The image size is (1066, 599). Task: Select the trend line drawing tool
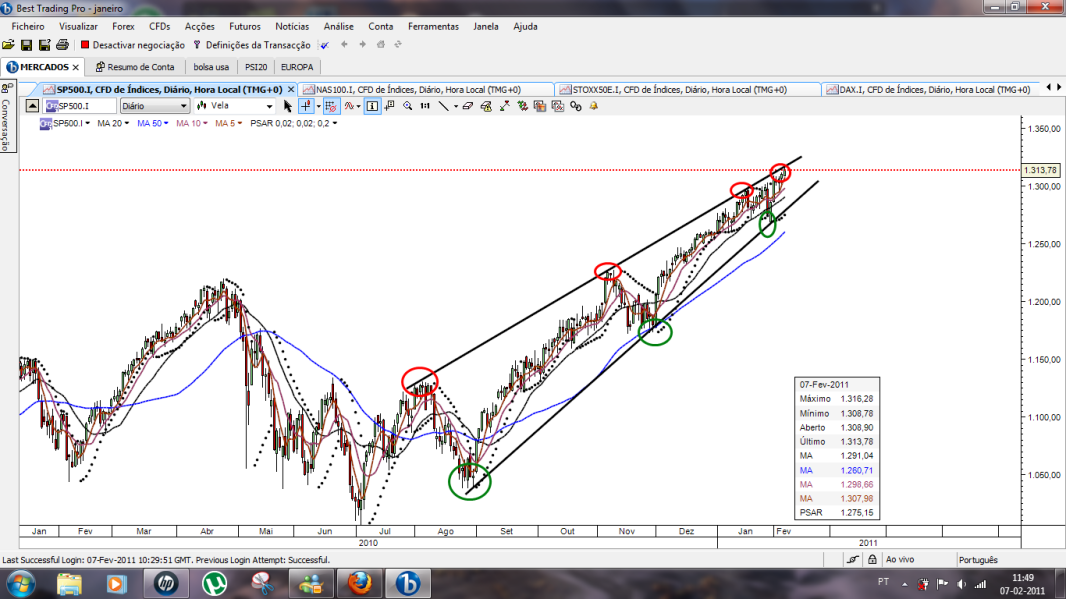(x=443, y=106)
